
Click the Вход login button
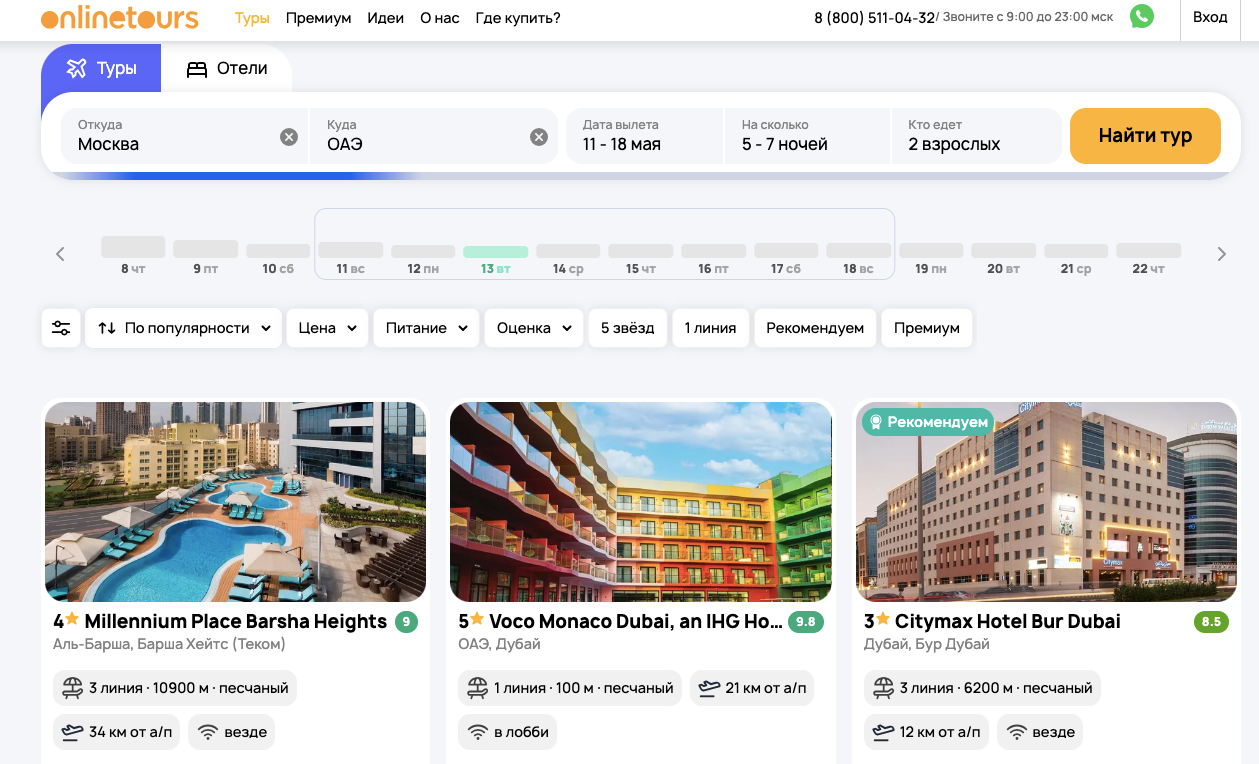point(1210,17)
